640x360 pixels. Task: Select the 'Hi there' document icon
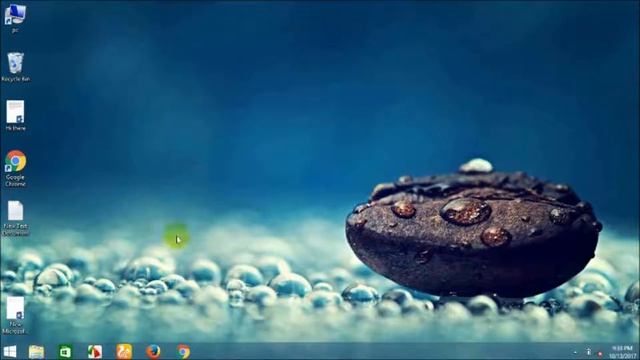click(x=15, y=116)
